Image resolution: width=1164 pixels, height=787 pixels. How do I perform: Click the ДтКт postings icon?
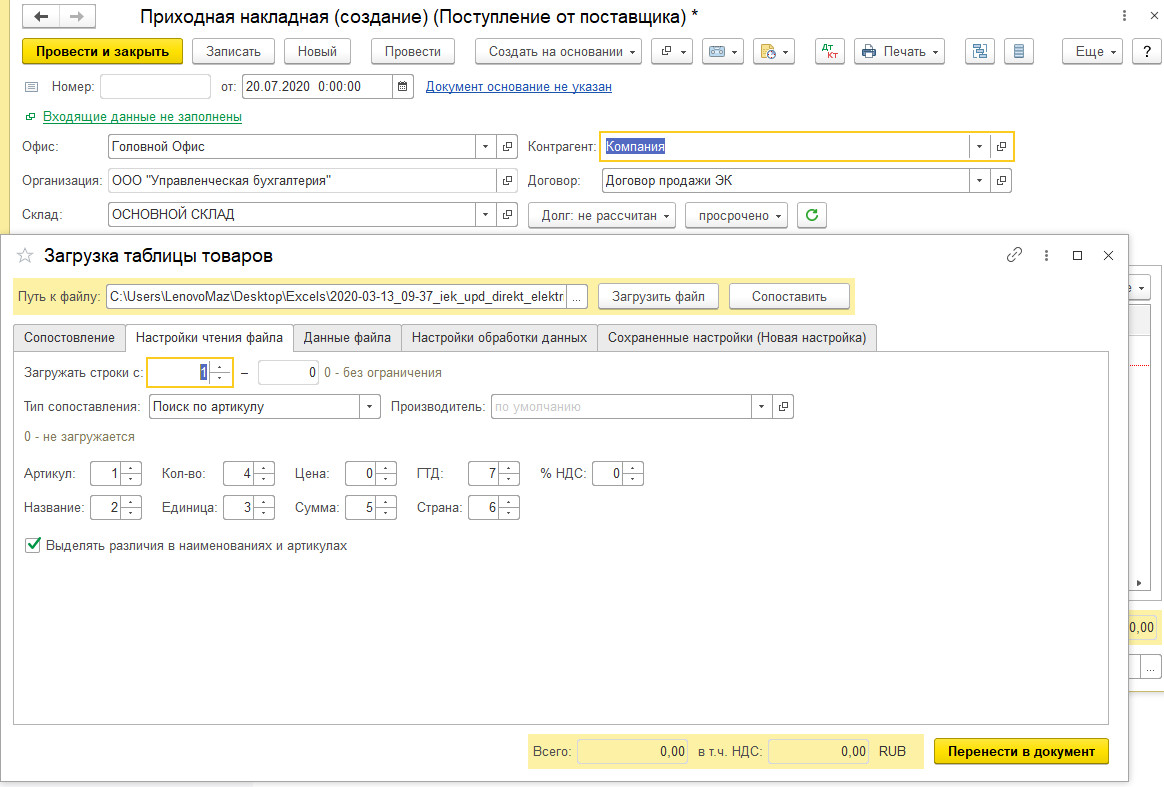pos(829,51)
